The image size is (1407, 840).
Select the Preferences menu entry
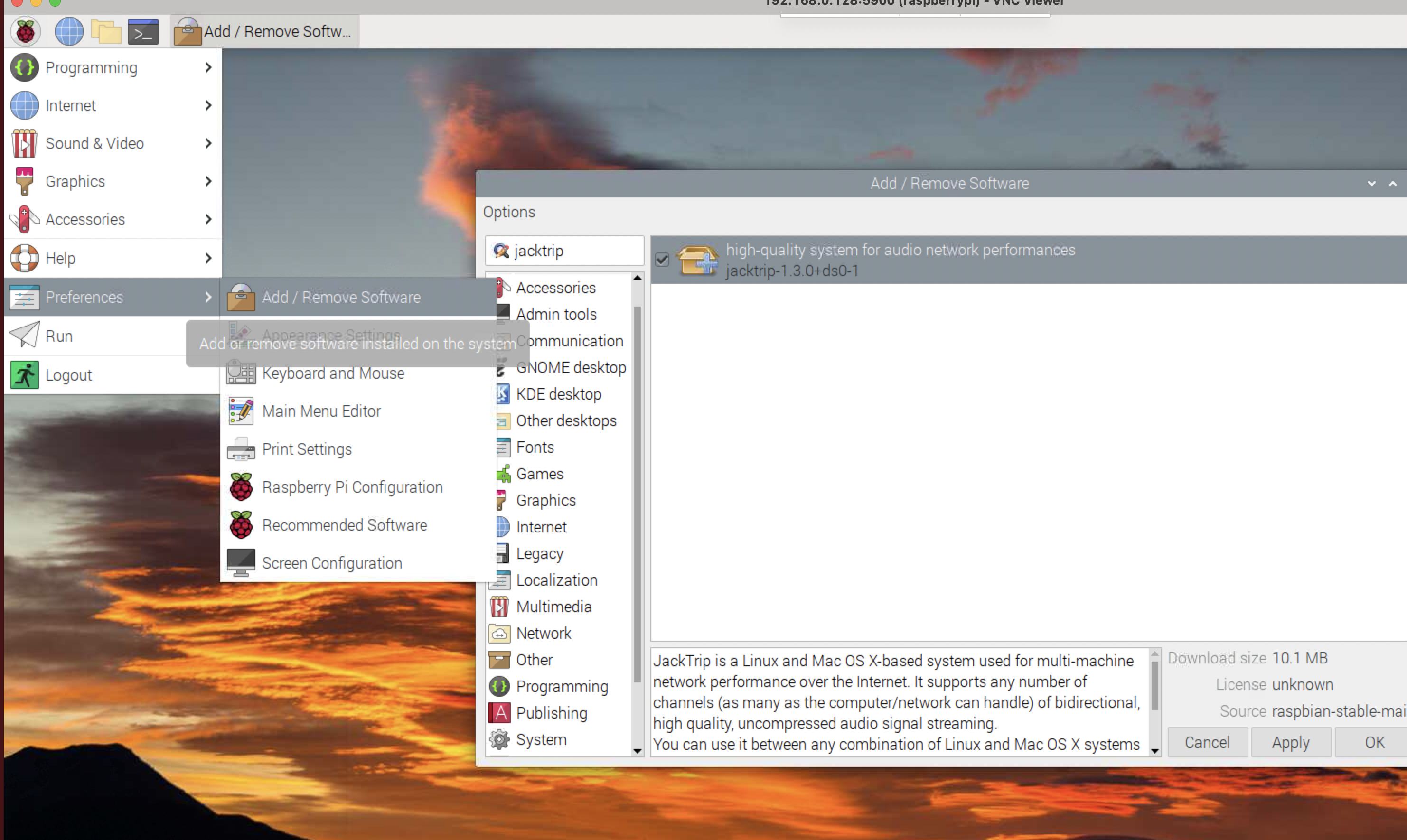click(113, 297)
